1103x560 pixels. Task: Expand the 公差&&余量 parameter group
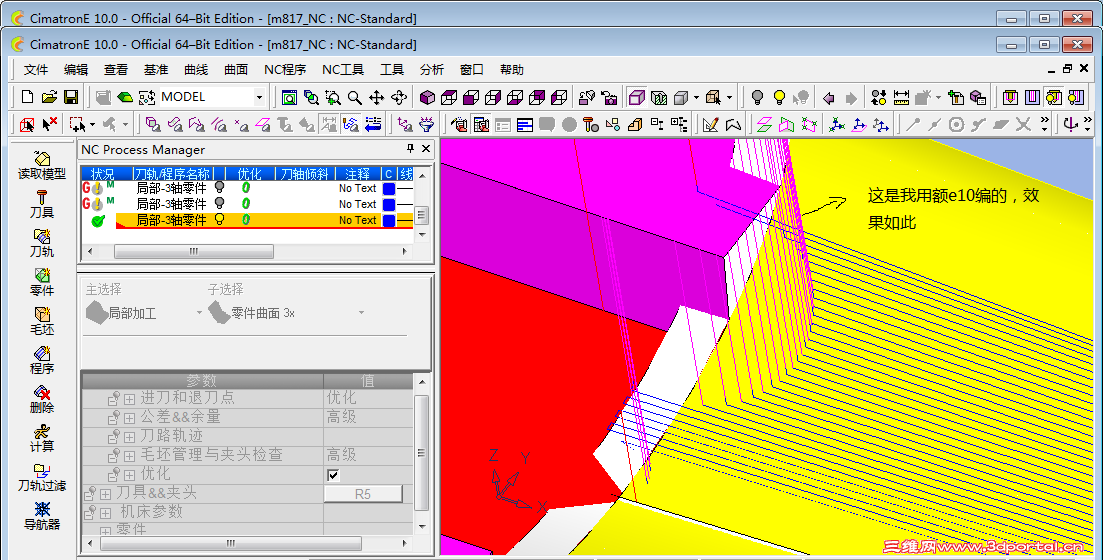(129, 418)
